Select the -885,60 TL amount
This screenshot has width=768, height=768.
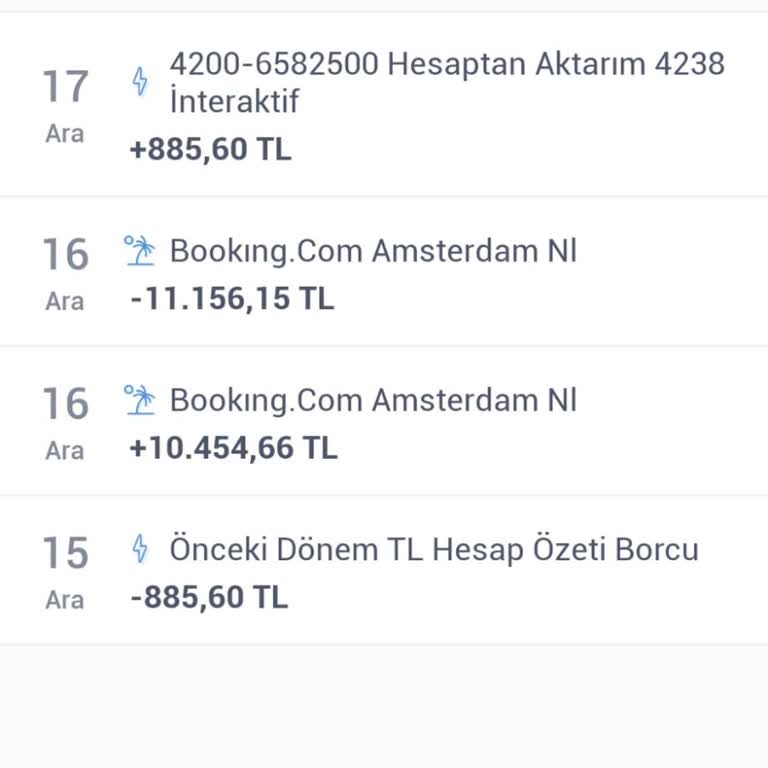(x=209, y=597)
